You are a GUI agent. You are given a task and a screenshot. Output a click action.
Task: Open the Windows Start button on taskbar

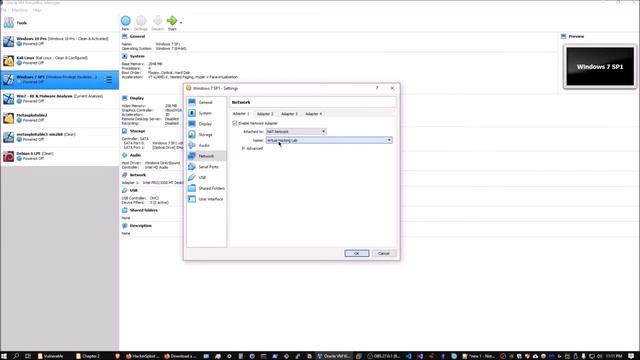coord(4,356)
